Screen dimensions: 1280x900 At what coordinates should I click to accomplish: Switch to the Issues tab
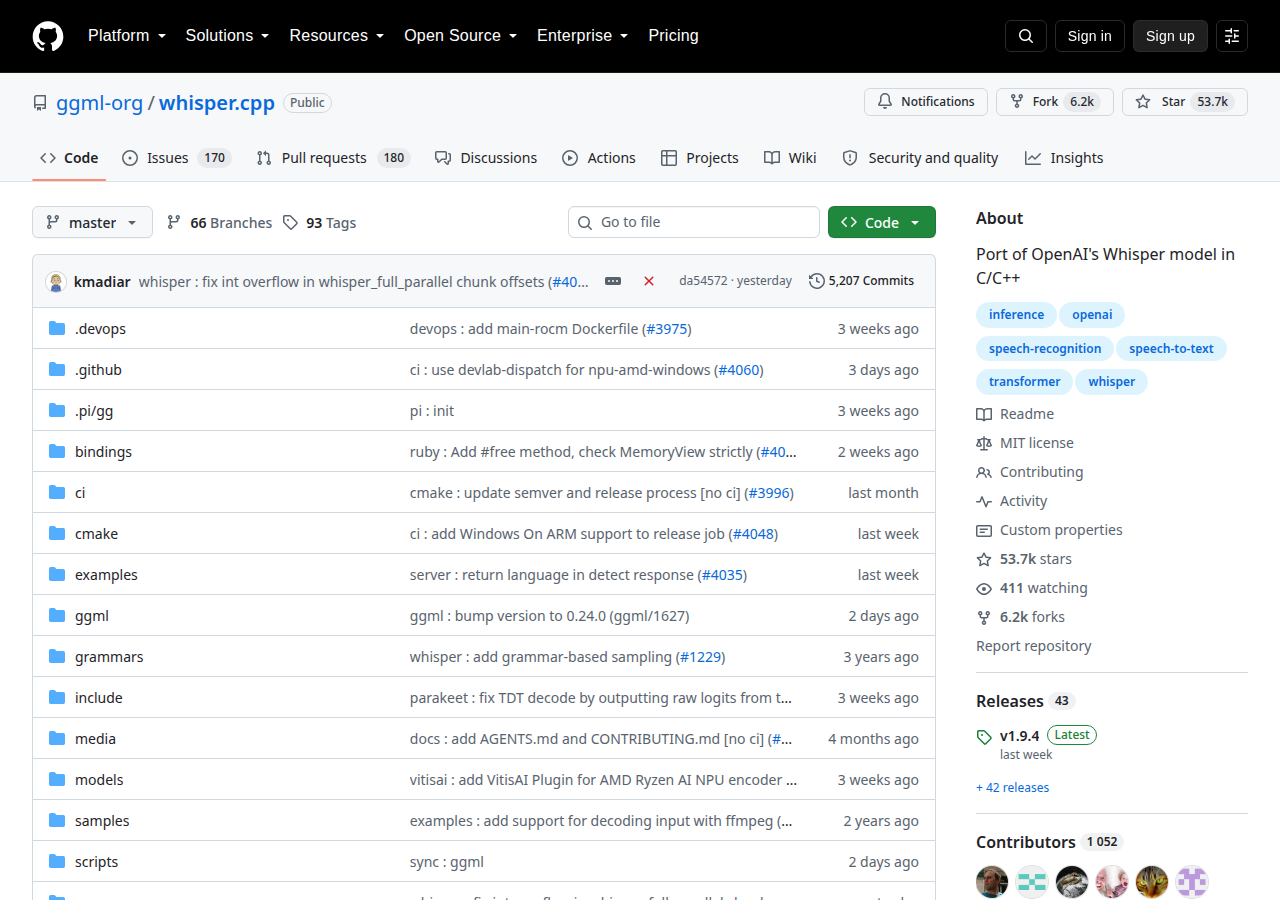click(x=177, y=158)
